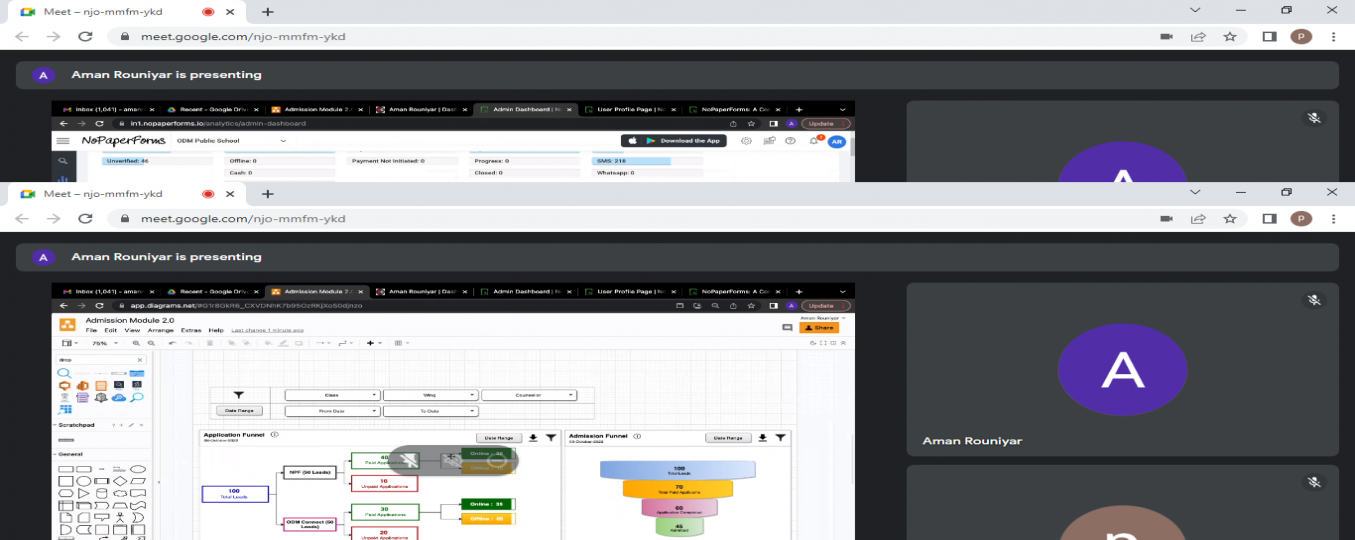Click the search magnifier in NoPaperForms sidebar
The image size is (1355, 540).
pyautogui.click(x=62, y=160)
